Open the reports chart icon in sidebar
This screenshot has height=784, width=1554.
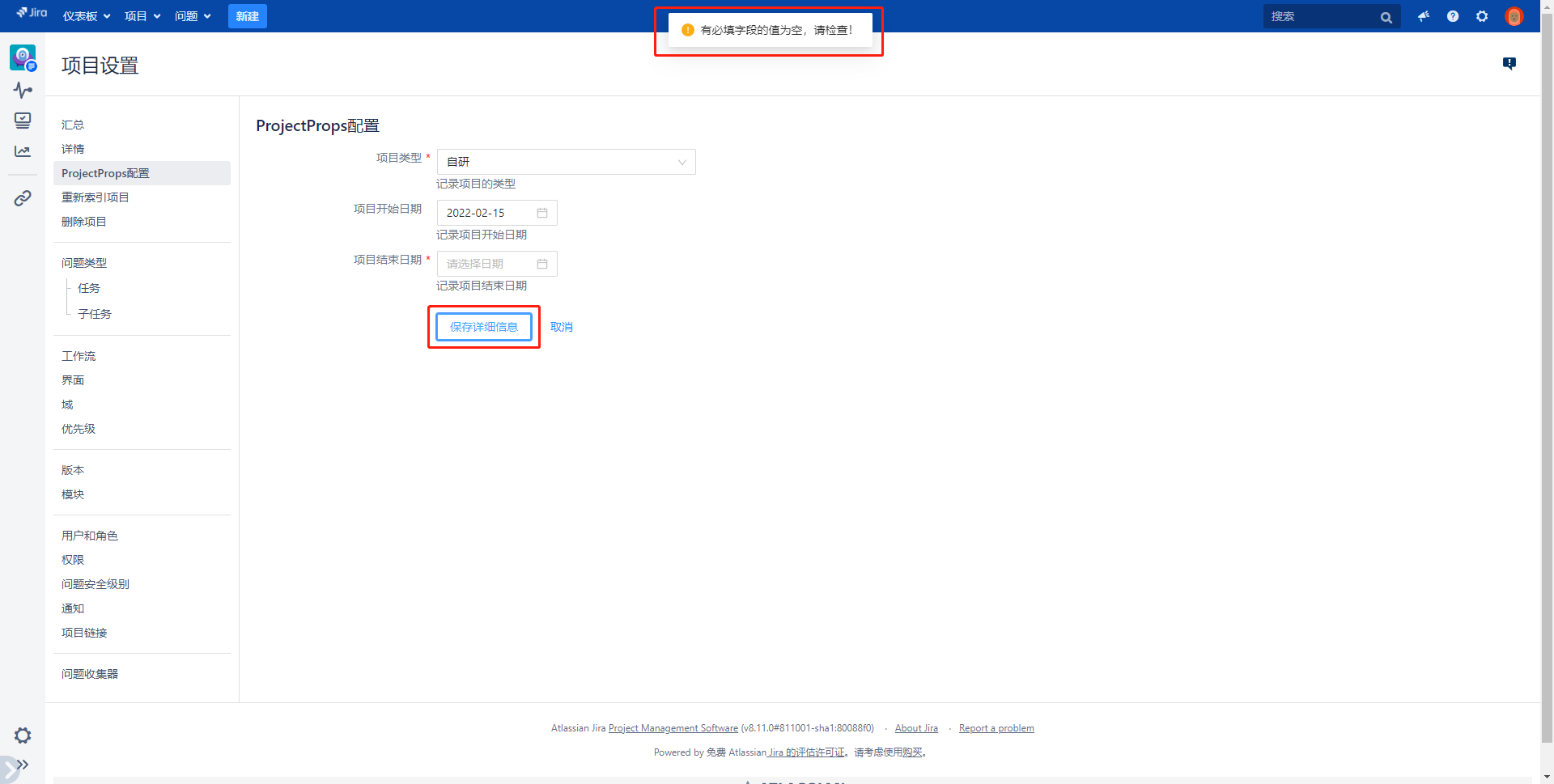(23, 151)
